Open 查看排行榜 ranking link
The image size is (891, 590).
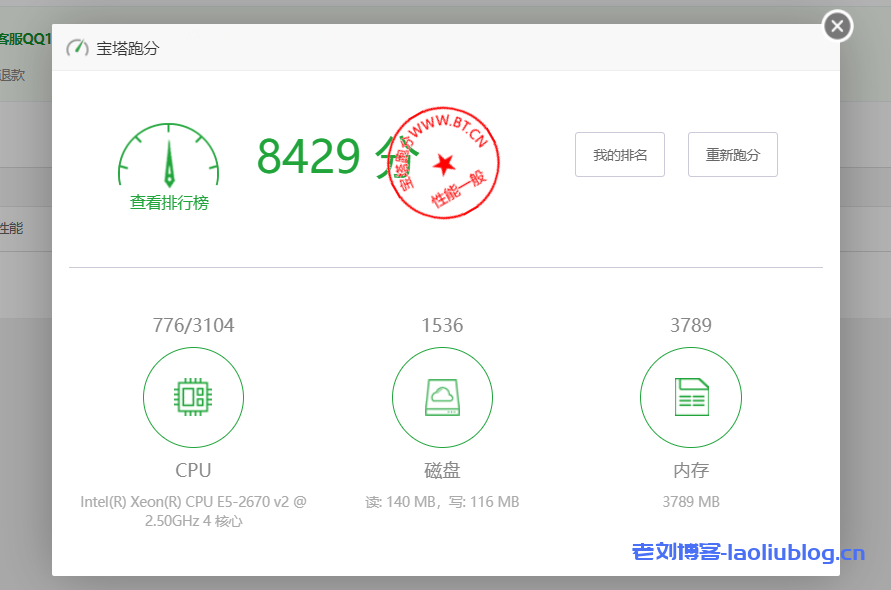(168, 201)
